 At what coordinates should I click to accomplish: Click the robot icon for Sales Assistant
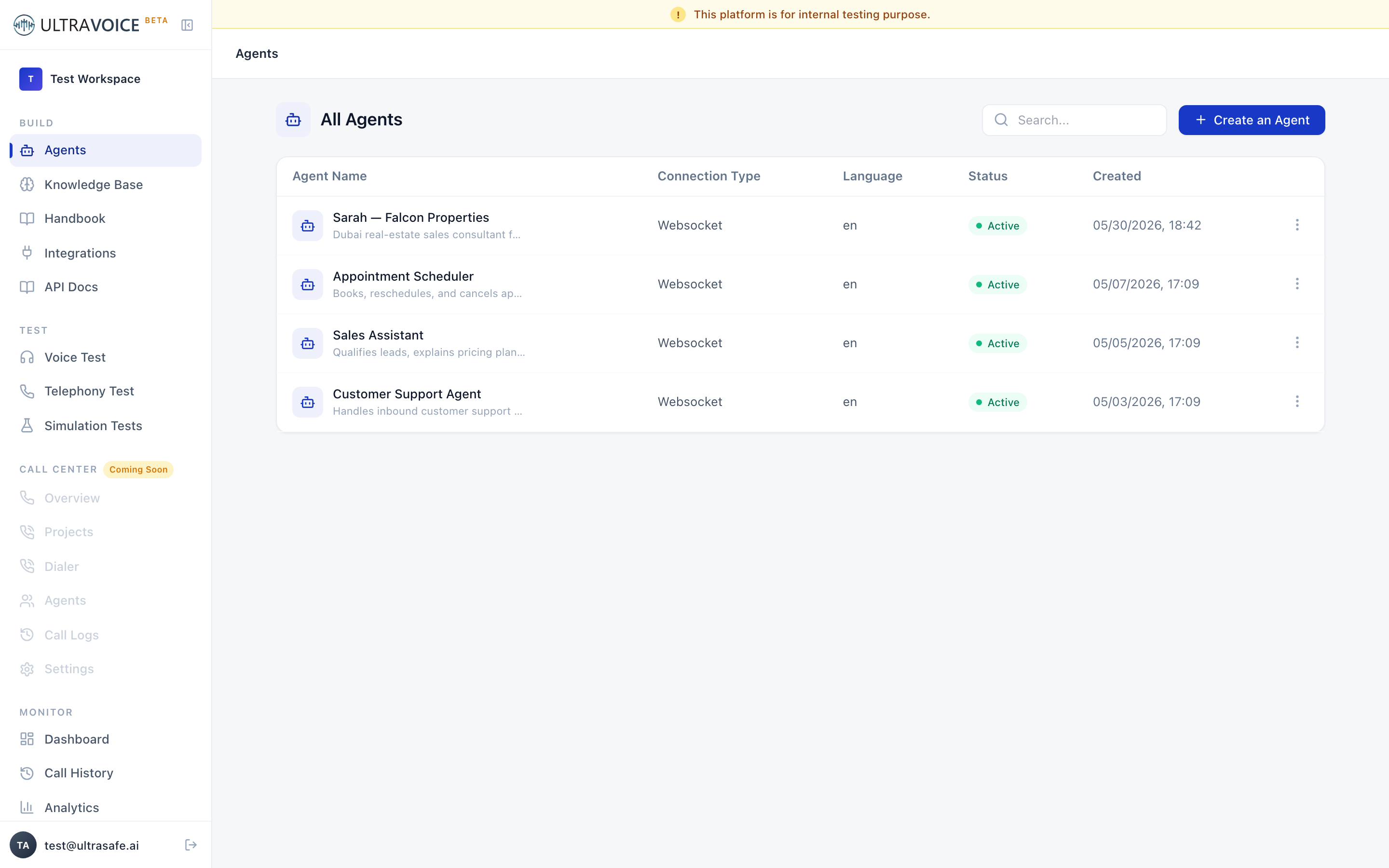pyautogui.click(x=308, y=343)
